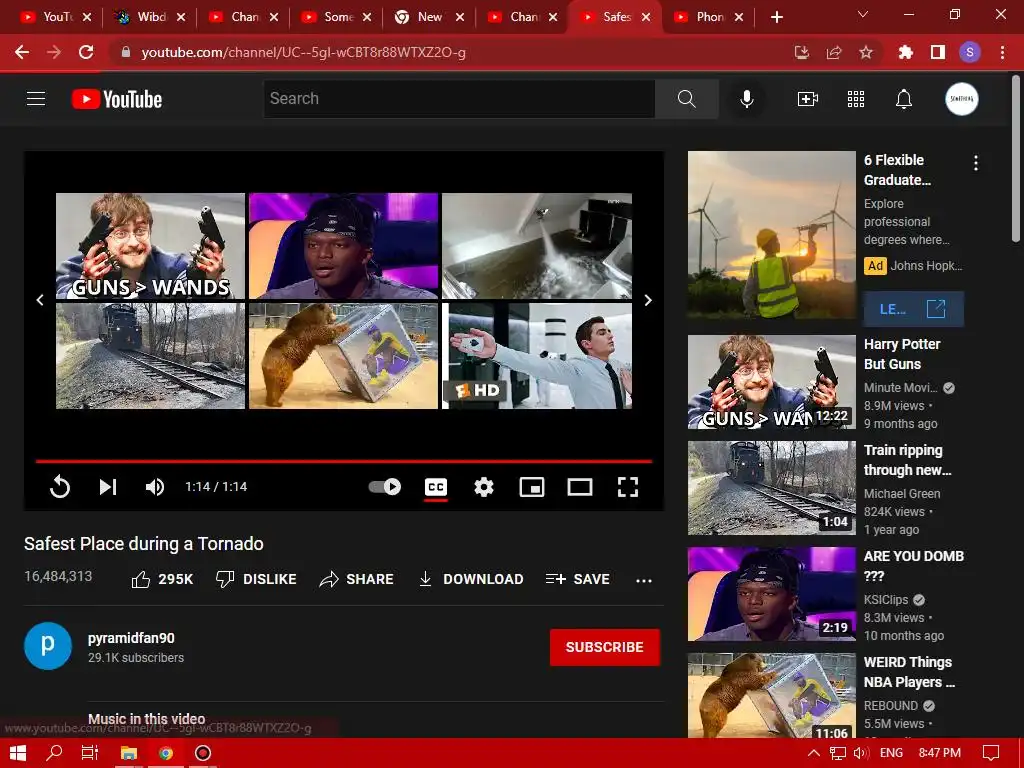This screenshot has height=768, width=1024.
Task: Click the address bar URL
Action: 303,52
